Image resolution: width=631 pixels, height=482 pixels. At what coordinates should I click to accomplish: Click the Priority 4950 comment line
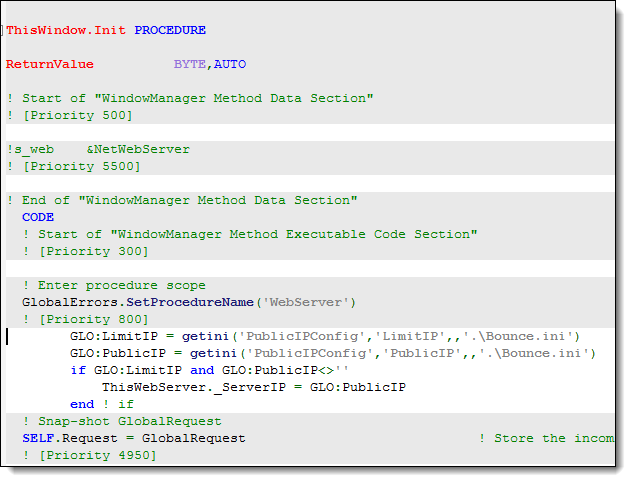pyautogui.click(x=89, y=455)
